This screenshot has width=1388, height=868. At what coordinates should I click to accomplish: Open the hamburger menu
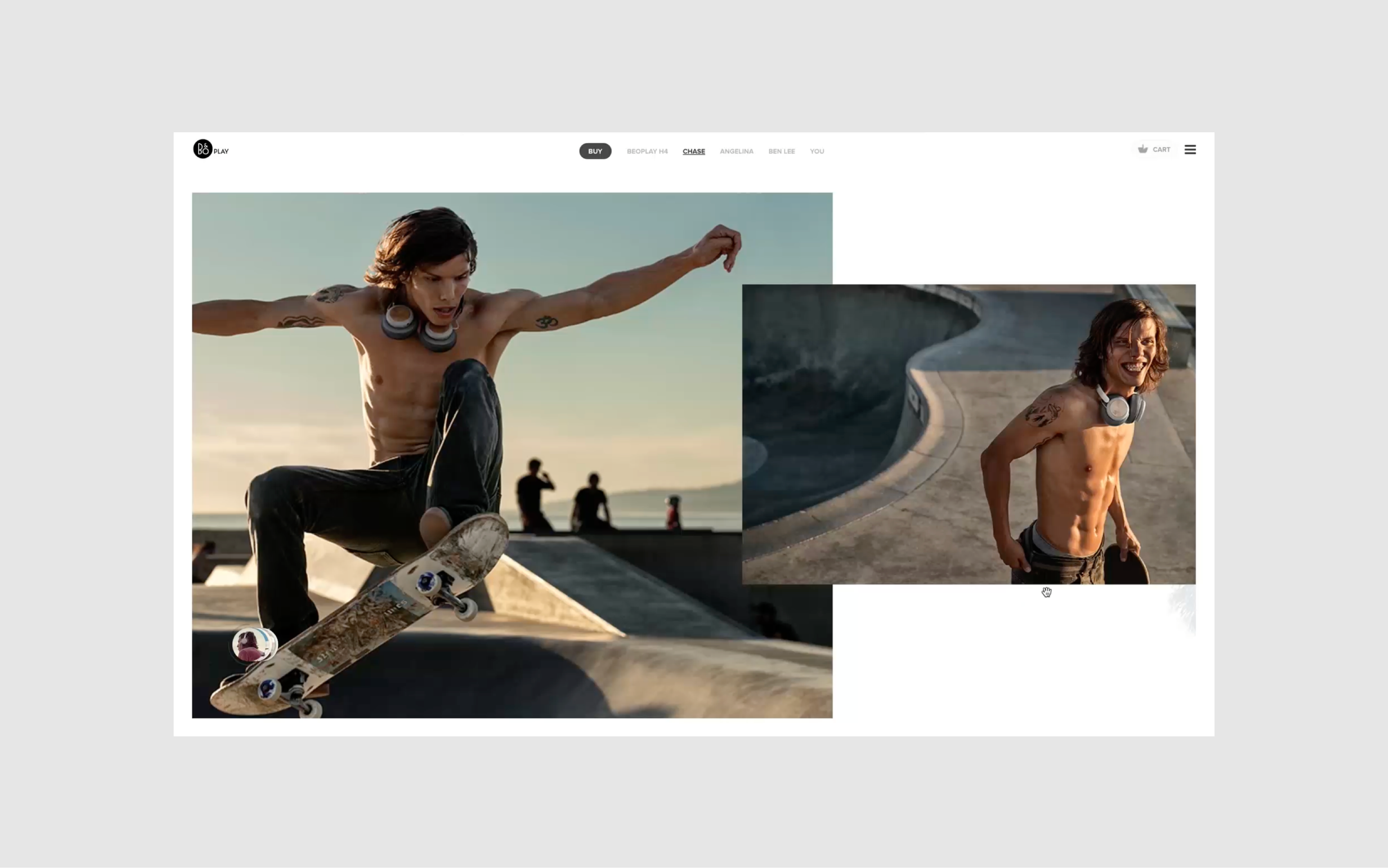pyautogui.click(x=1190, y=149)
